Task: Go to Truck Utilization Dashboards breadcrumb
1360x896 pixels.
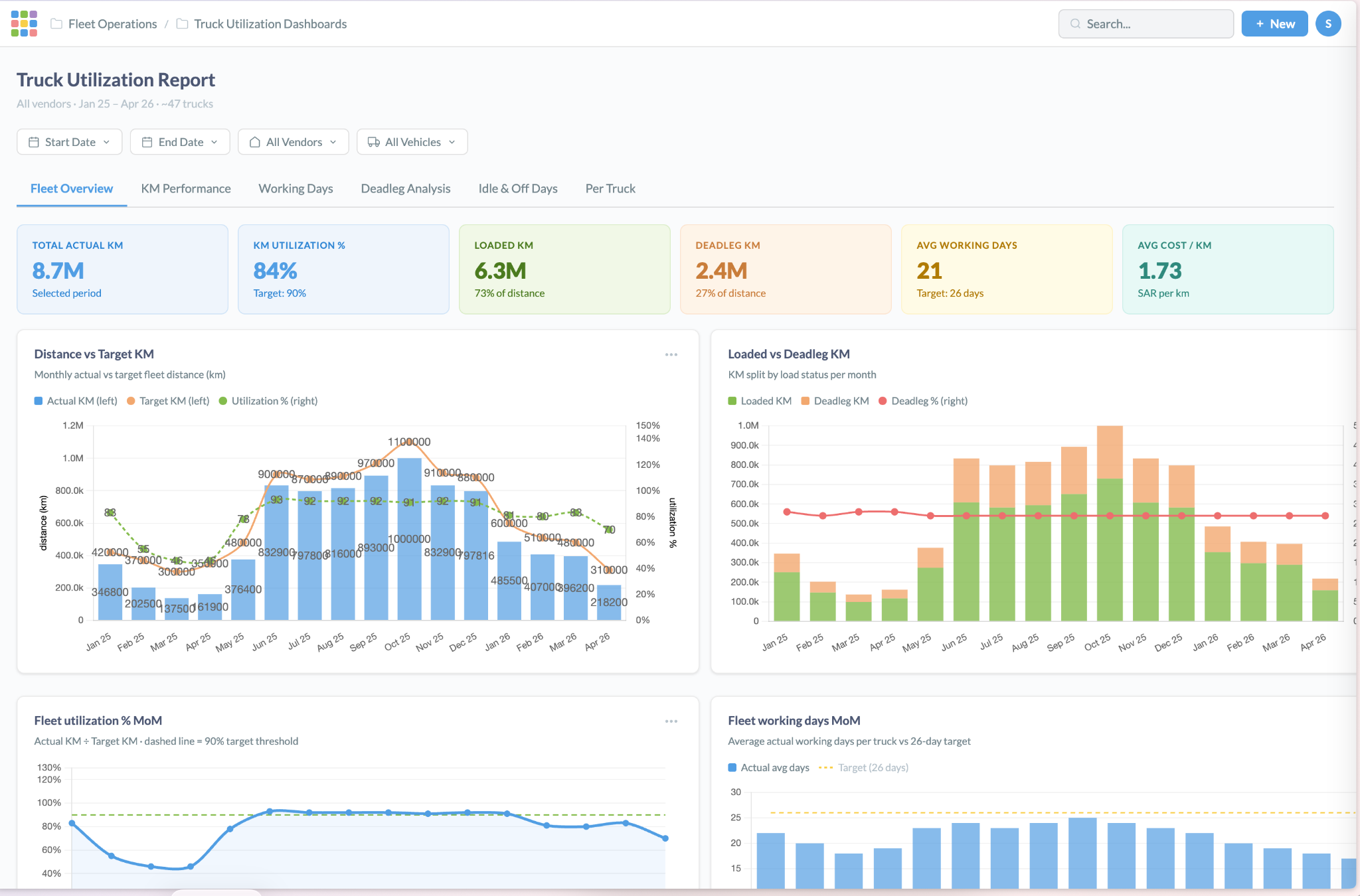Action: point(270,24)
